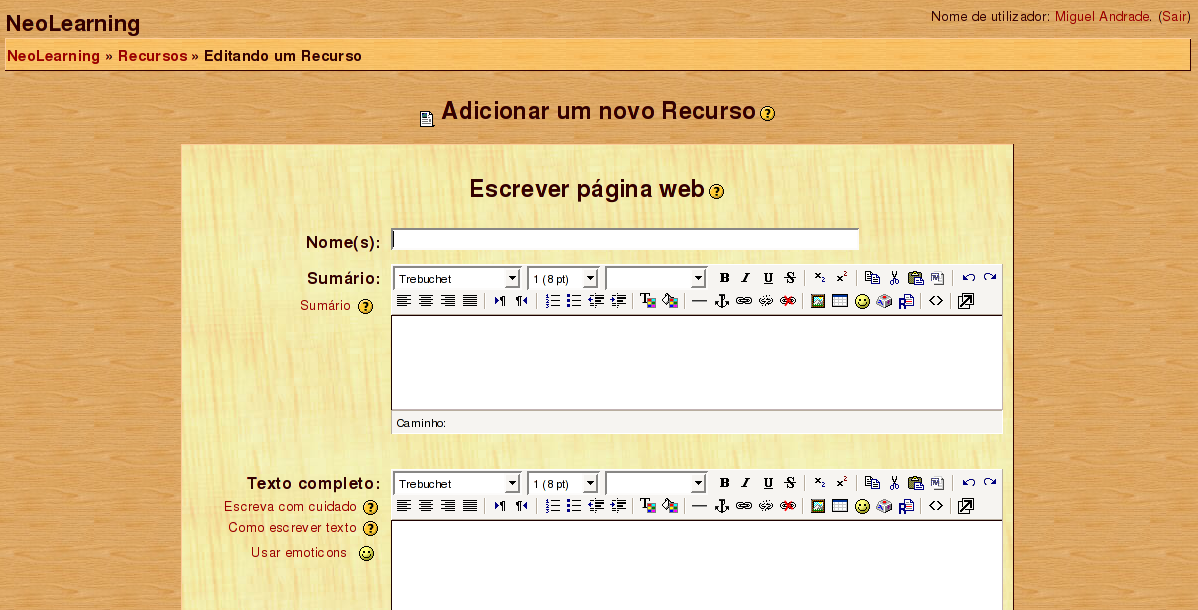1198x610 pixels.
Task: Open NeoLearning breadcrumb link
Action: (x=53, y=56)
